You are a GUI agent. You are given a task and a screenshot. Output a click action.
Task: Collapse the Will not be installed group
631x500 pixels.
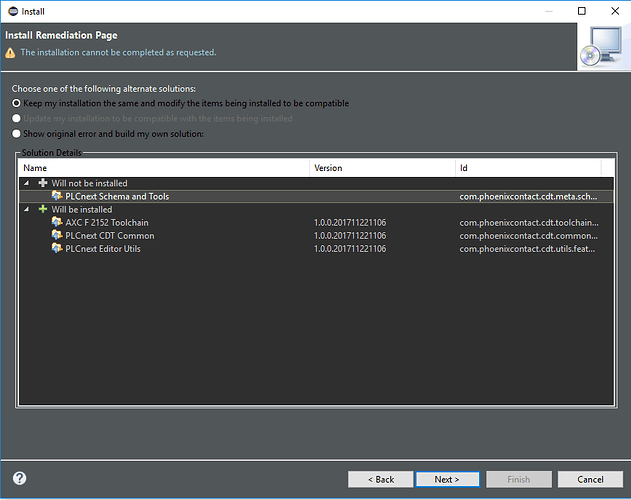pos(27,183)
